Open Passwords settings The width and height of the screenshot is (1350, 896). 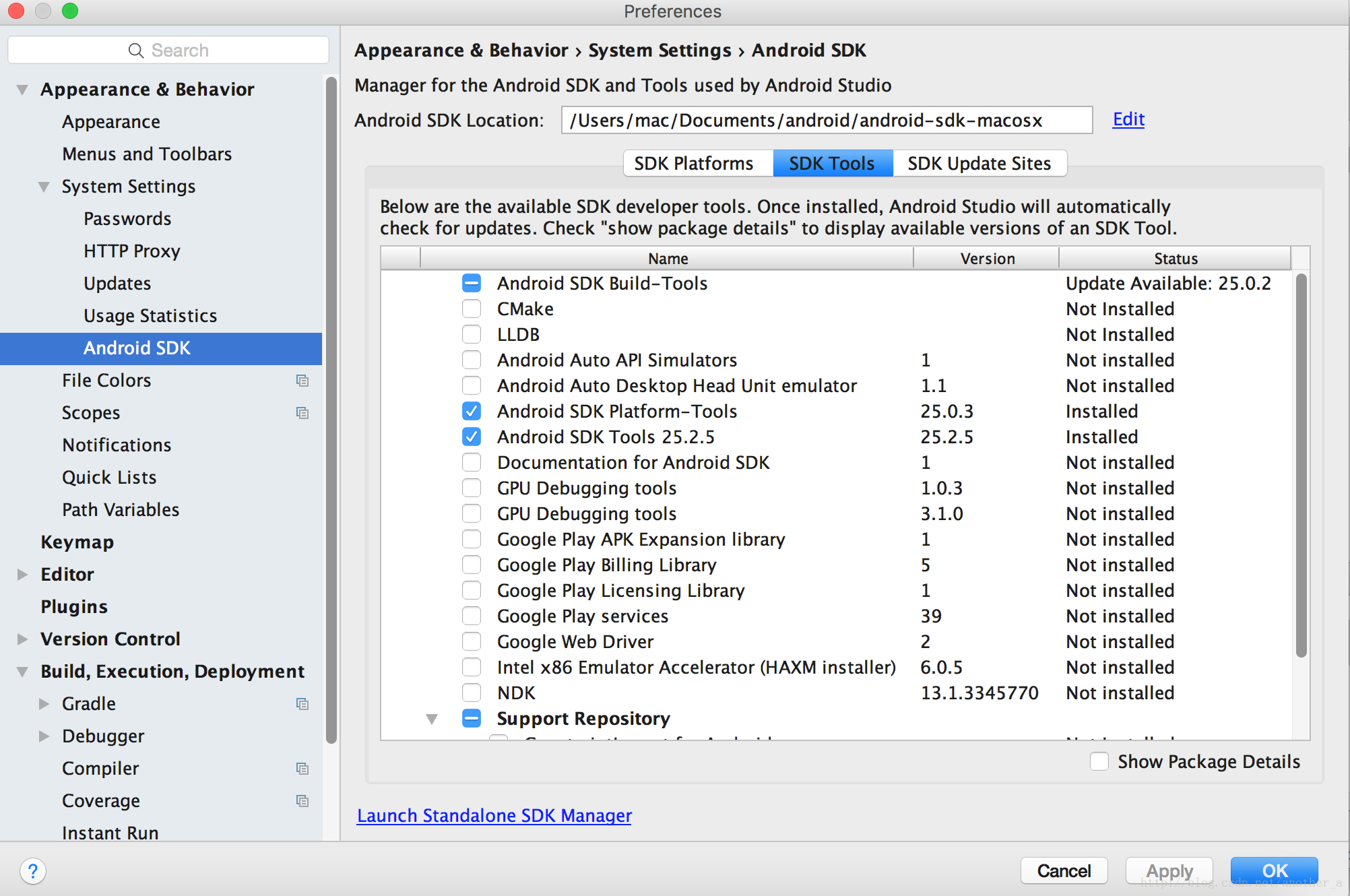pos(127,219)
